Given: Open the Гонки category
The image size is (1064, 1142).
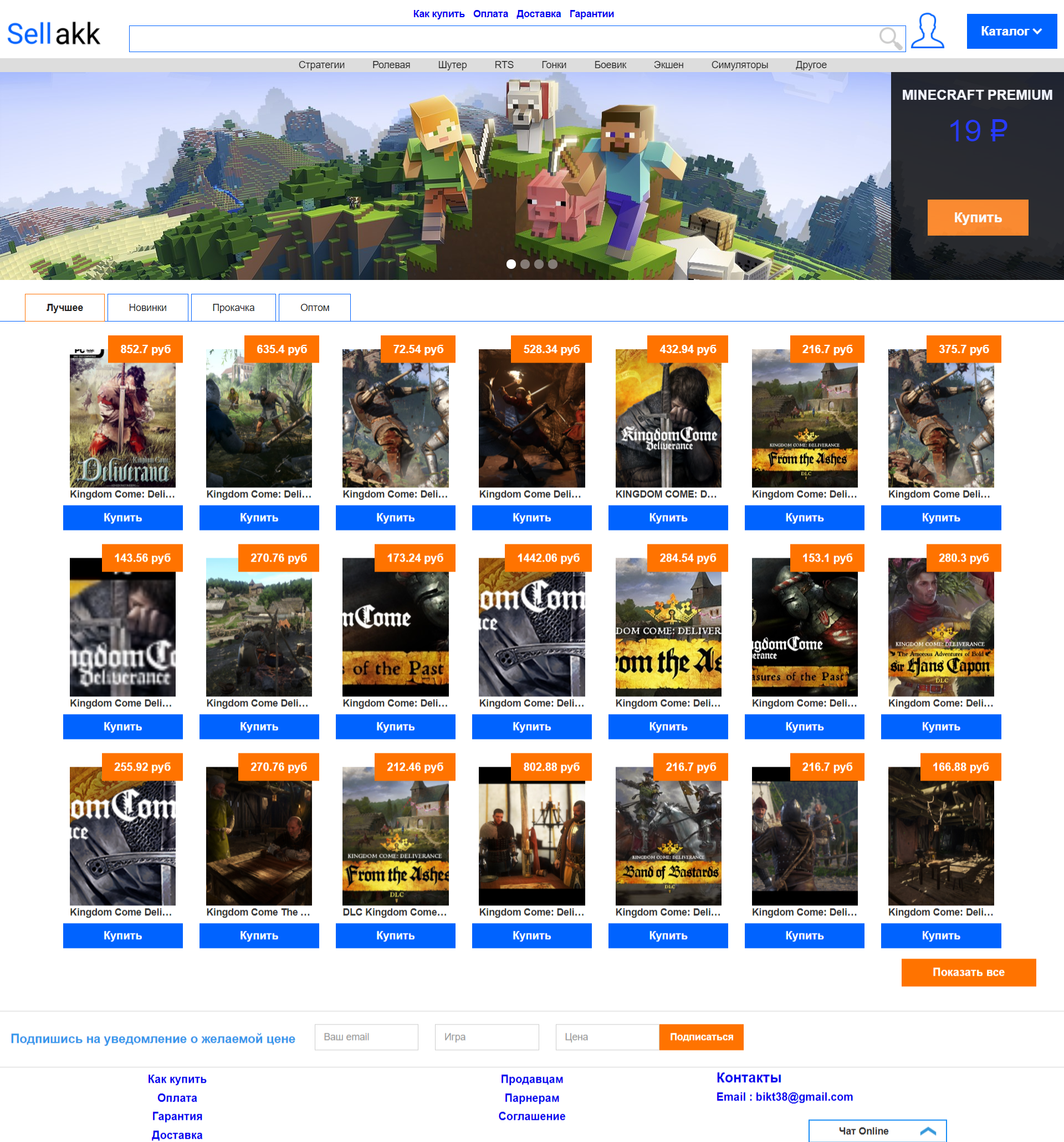Looking at the screenshot, I should (x=554, y=65).
